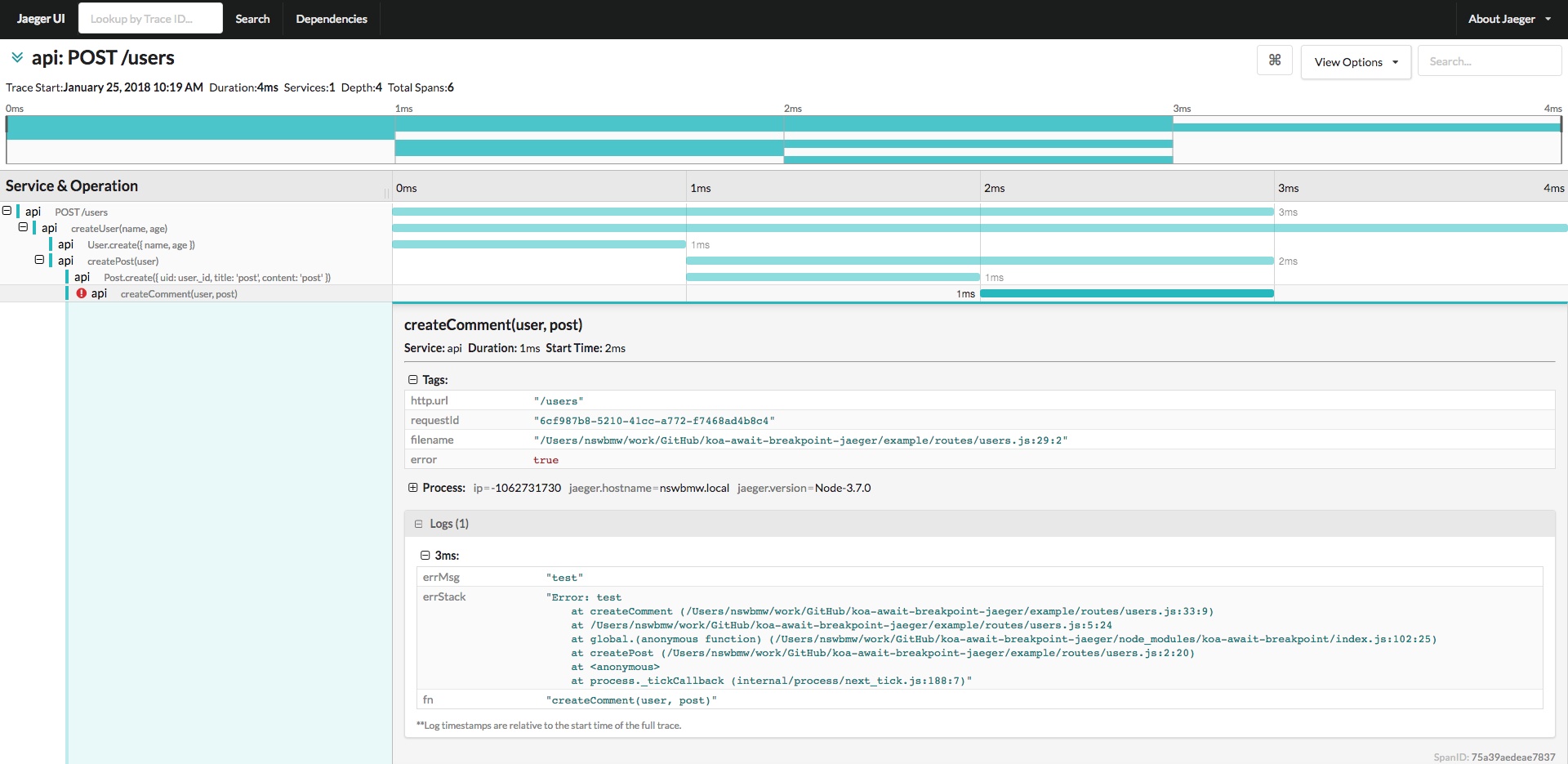1568x764 pixels.
Task: Click the Lookup by Trace ID field
Action: click(150, 19)
